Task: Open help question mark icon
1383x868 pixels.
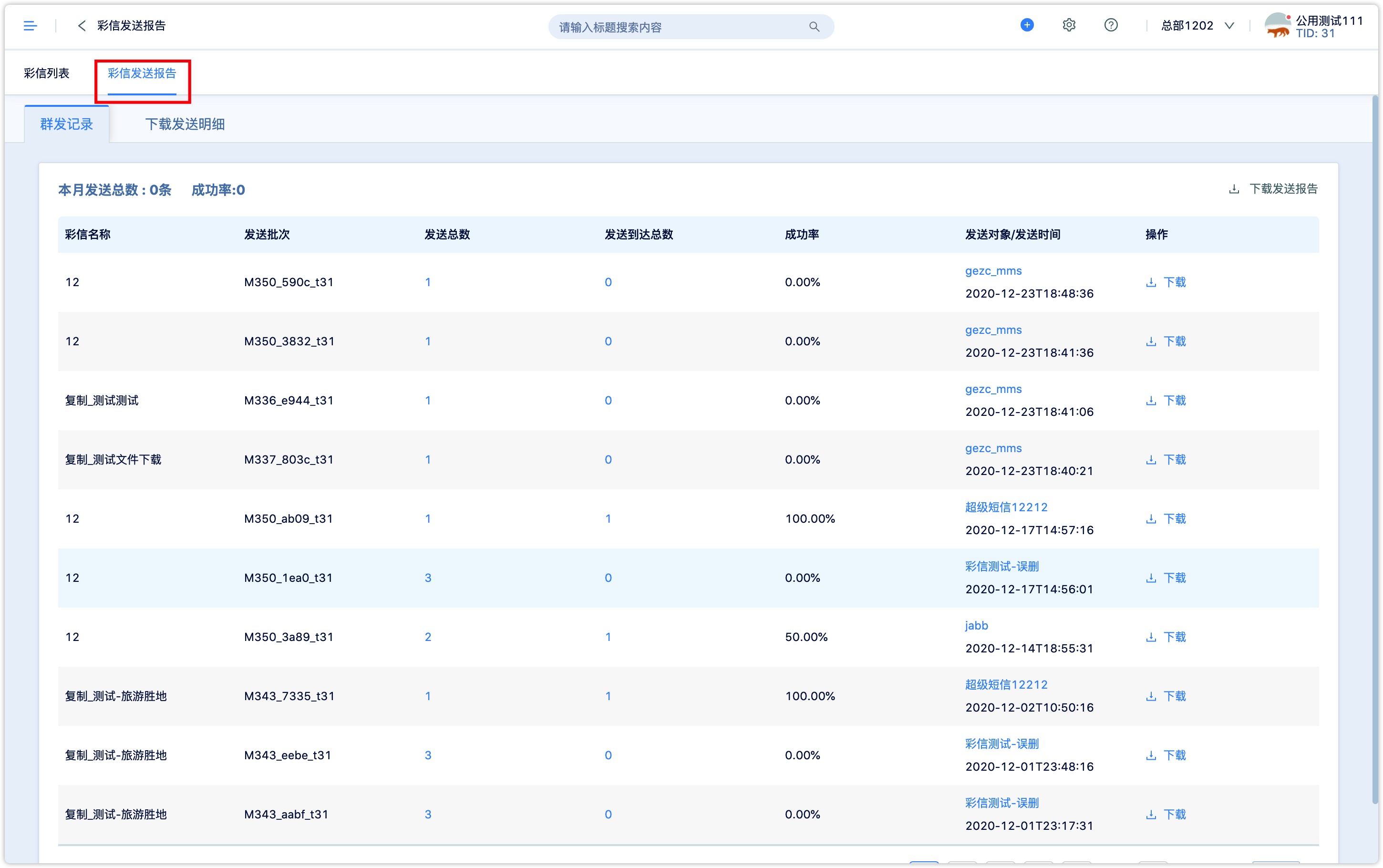Action: click(1110, 25)
